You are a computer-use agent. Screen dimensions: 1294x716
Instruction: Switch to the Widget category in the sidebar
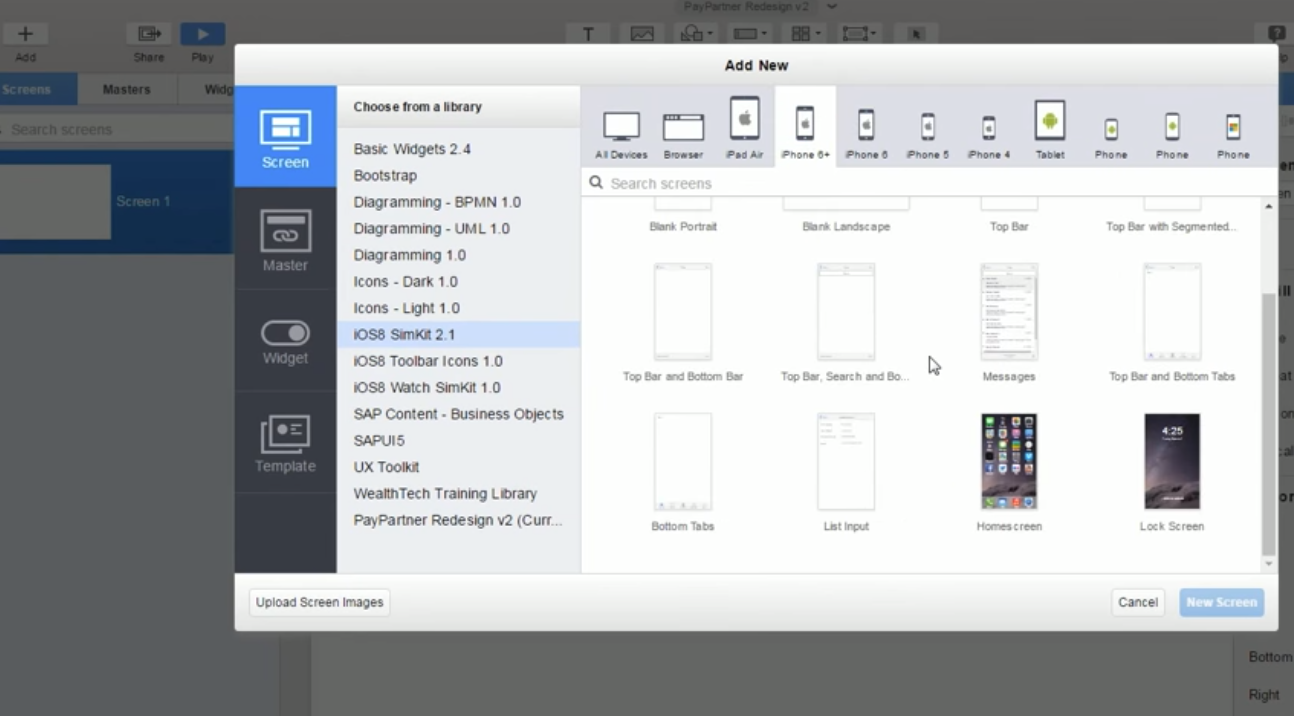(285, 340)
